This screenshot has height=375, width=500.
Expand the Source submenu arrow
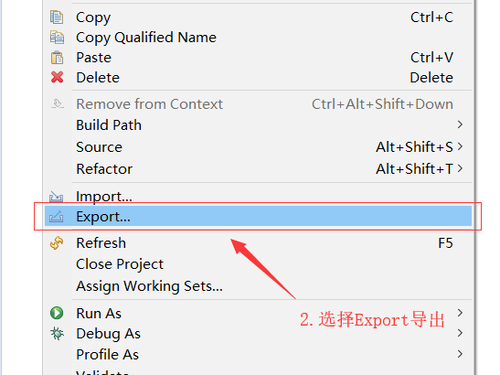click(x=460, y=146)
